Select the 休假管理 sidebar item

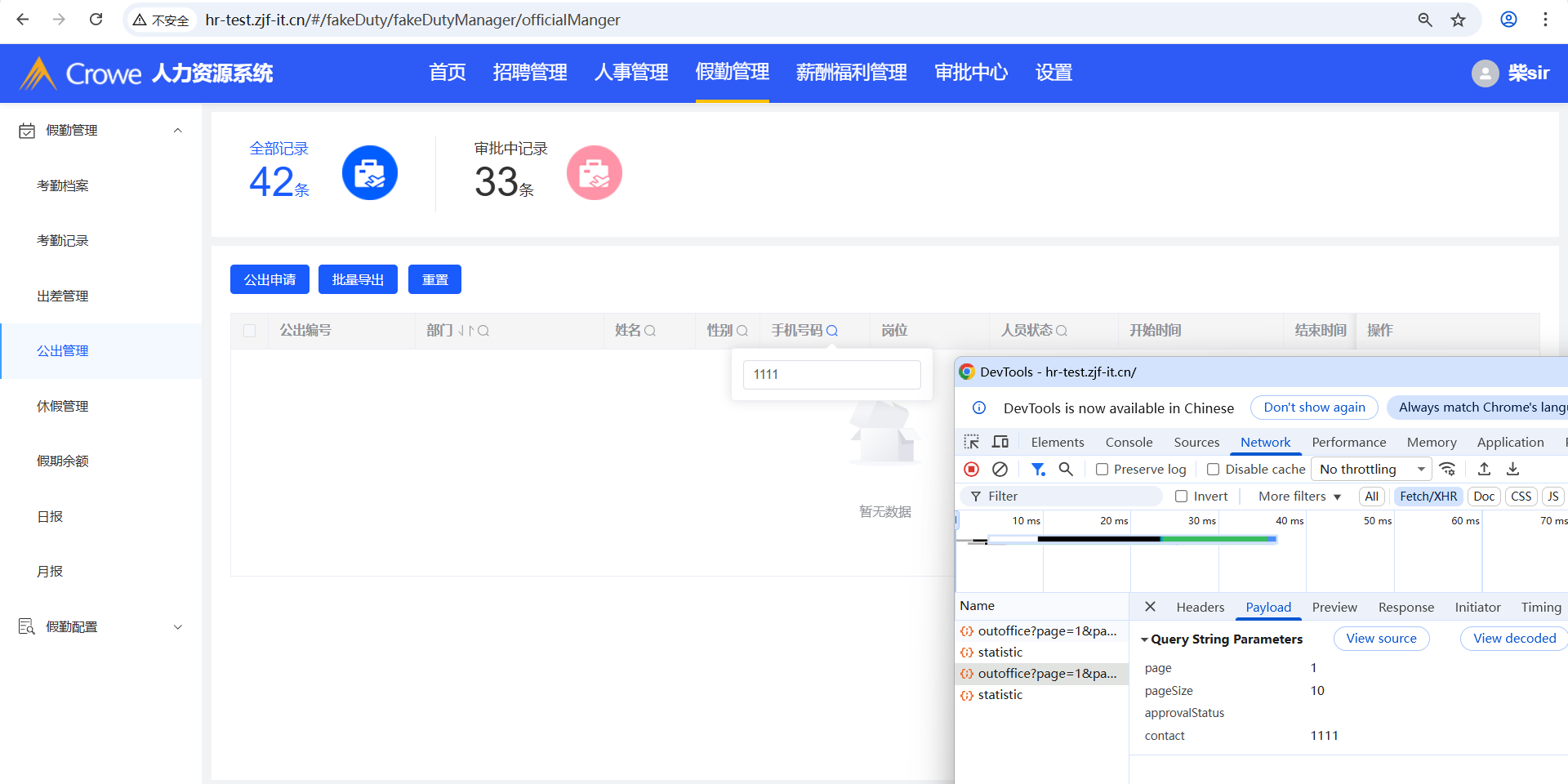(x=63, y=406)
